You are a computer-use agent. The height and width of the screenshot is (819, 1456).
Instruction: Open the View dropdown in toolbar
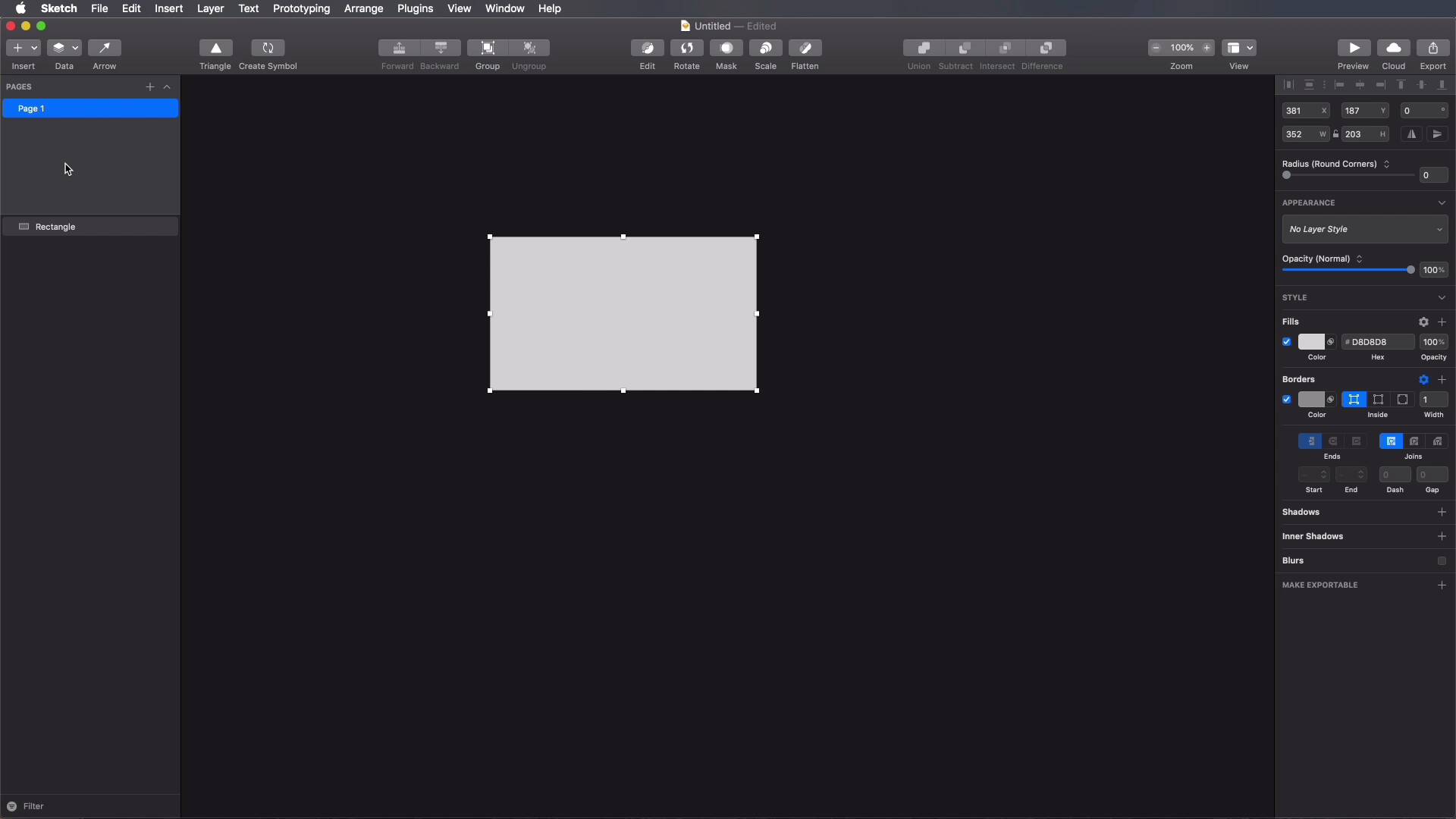click(x=1239, y=48)
